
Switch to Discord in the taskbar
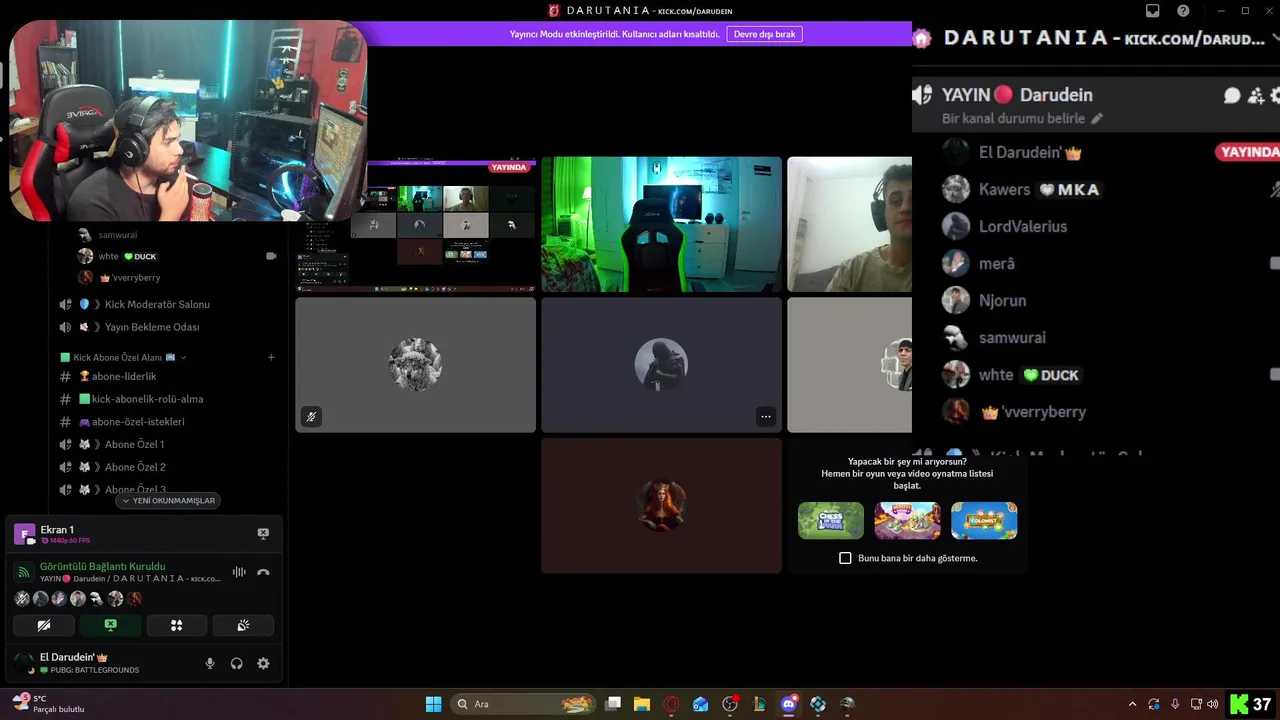(788, 704)
